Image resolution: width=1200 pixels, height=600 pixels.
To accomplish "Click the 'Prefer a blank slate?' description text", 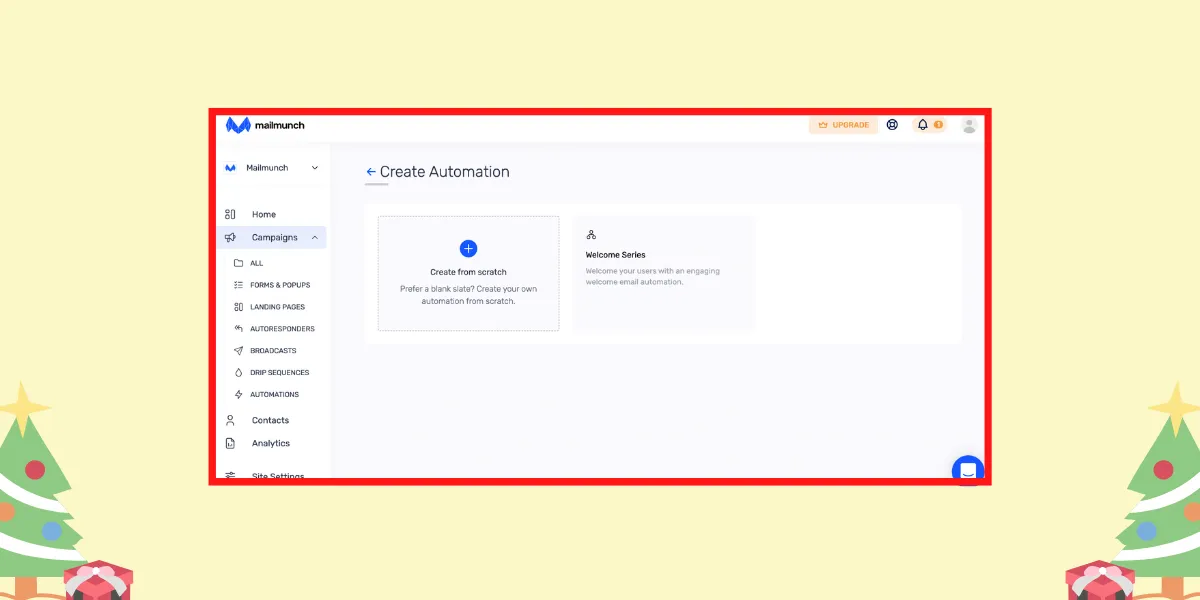I will [x=468, y=295].
